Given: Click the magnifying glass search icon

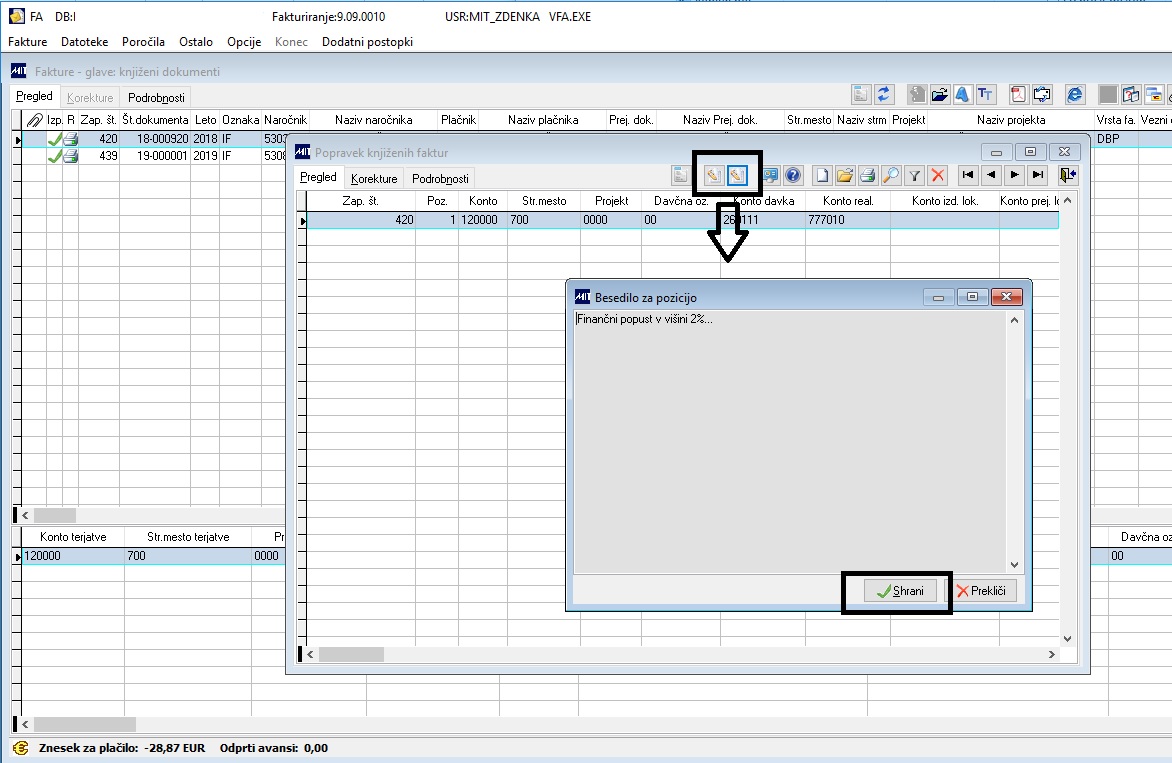Looking at the screenshot, I should (890, 176).
